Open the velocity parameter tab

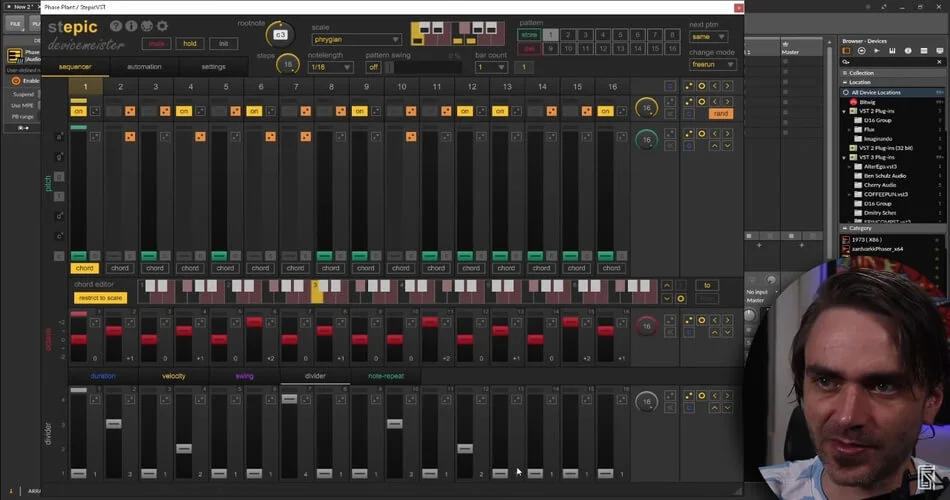click(174, 376)
